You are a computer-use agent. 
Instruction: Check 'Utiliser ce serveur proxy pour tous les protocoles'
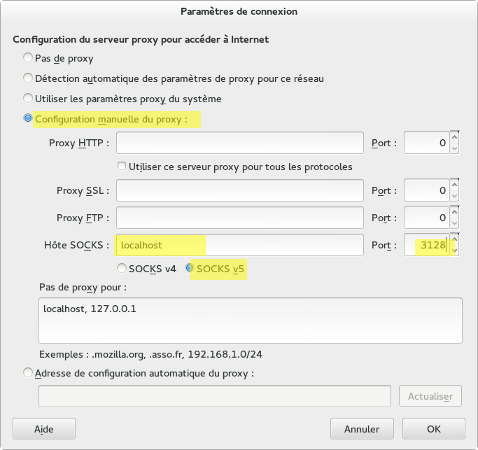pyautogui.click(x=122, y=166)
